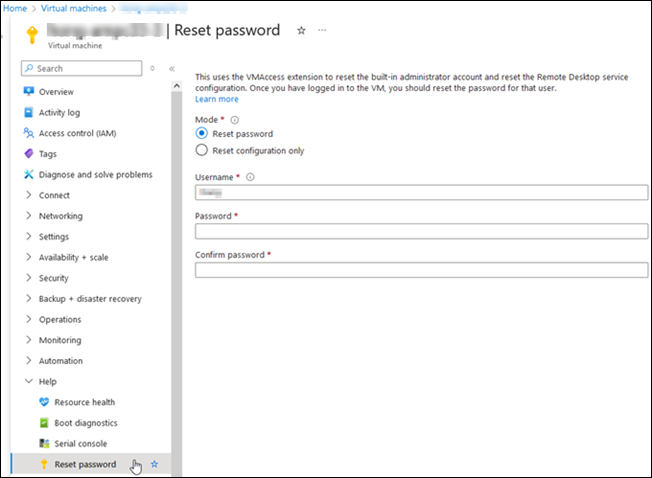This screenshot has width=652, height=478.
Task: Focus the Username input field
Action: coord(421,192)
